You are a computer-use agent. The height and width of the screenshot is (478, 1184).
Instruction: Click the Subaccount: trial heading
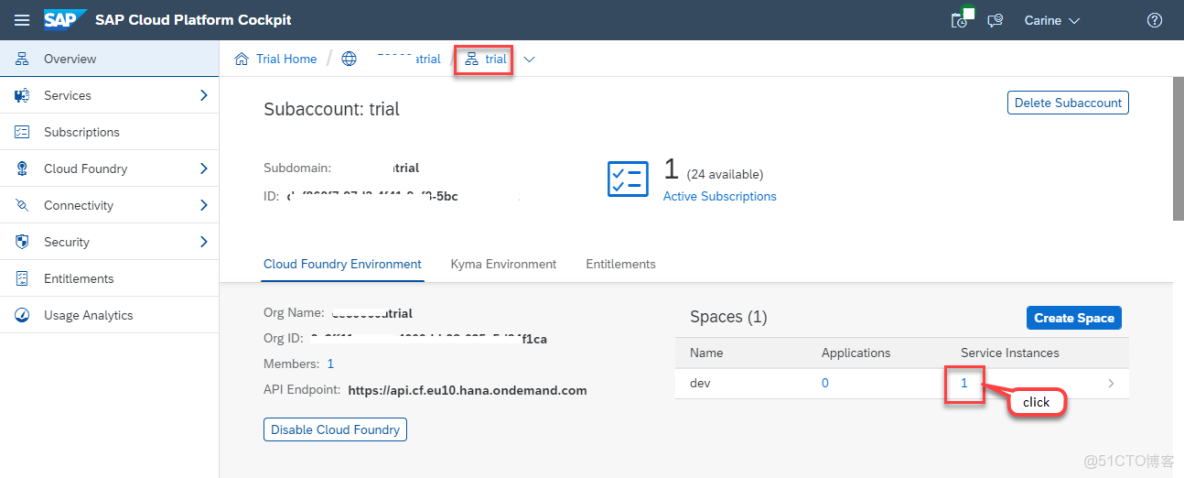(x=331, y=109)
